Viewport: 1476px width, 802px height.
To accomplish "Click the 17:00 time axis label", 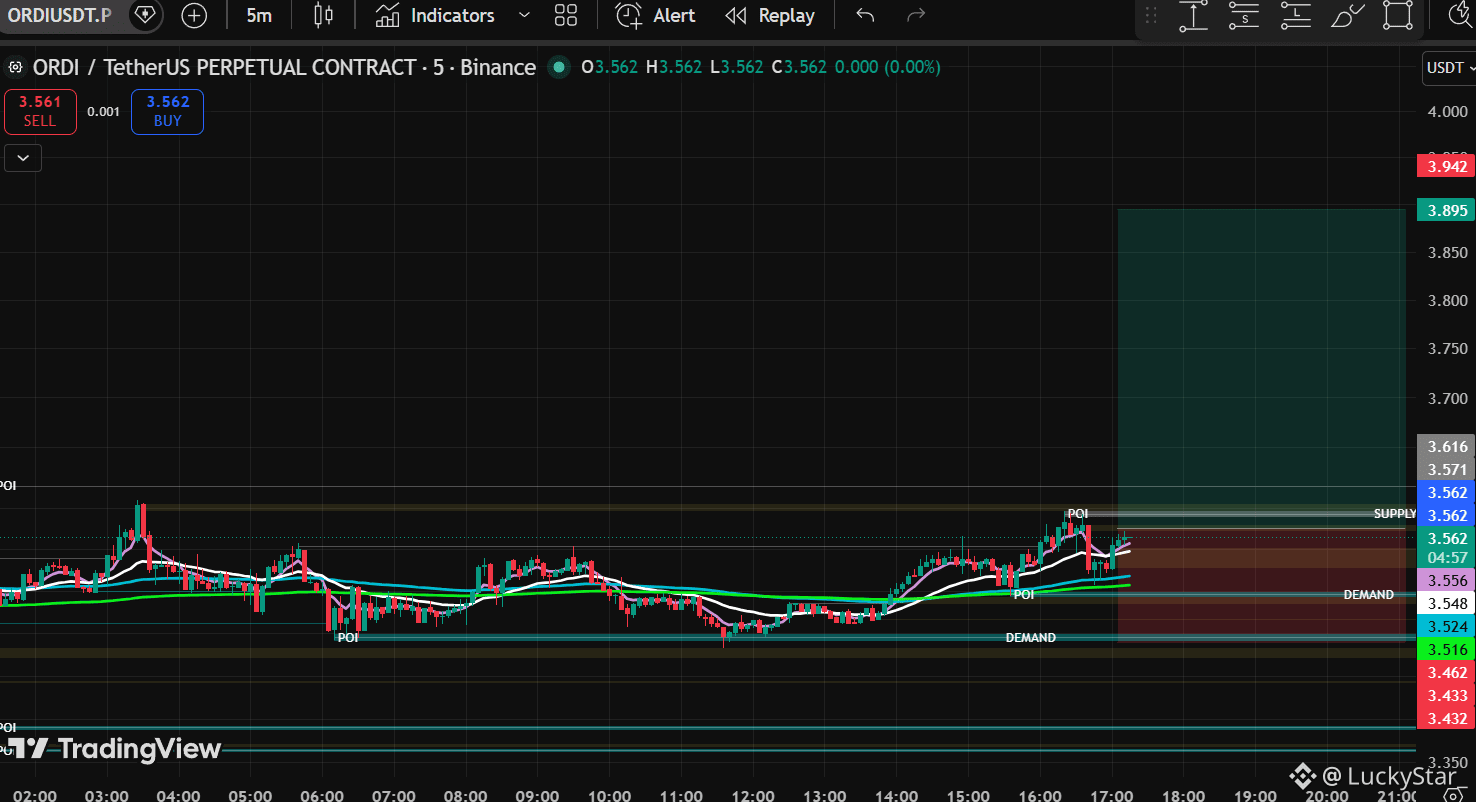I will click(x=1111, y=796).
